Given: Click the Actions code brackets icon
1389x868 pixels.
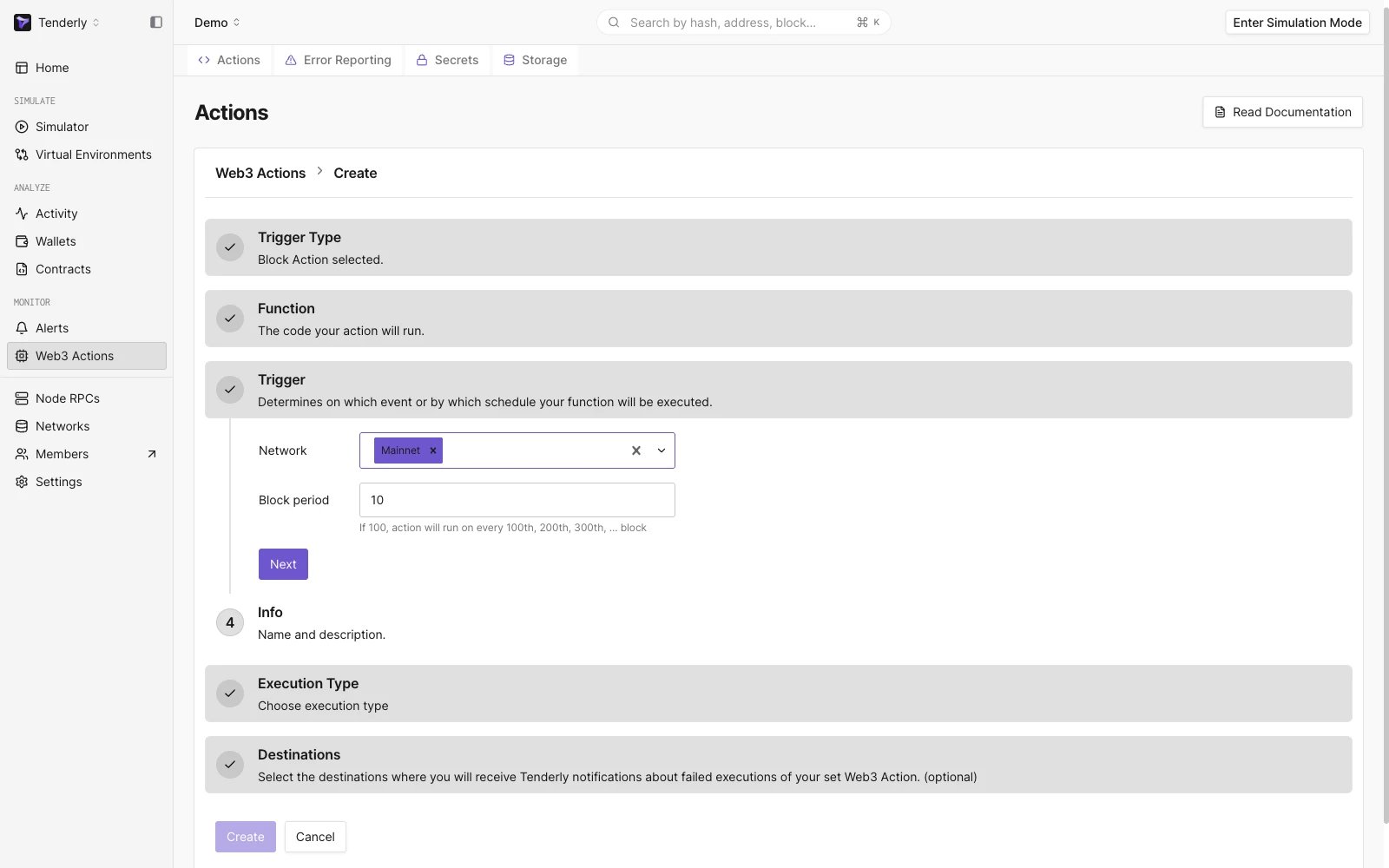Looking at the screenshot, I should 204,60.
